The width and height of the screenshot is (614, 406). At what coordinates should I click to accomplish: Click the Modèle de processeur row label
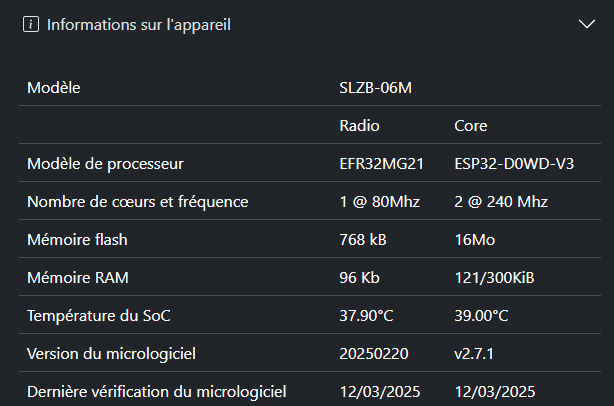pos(105,164)
